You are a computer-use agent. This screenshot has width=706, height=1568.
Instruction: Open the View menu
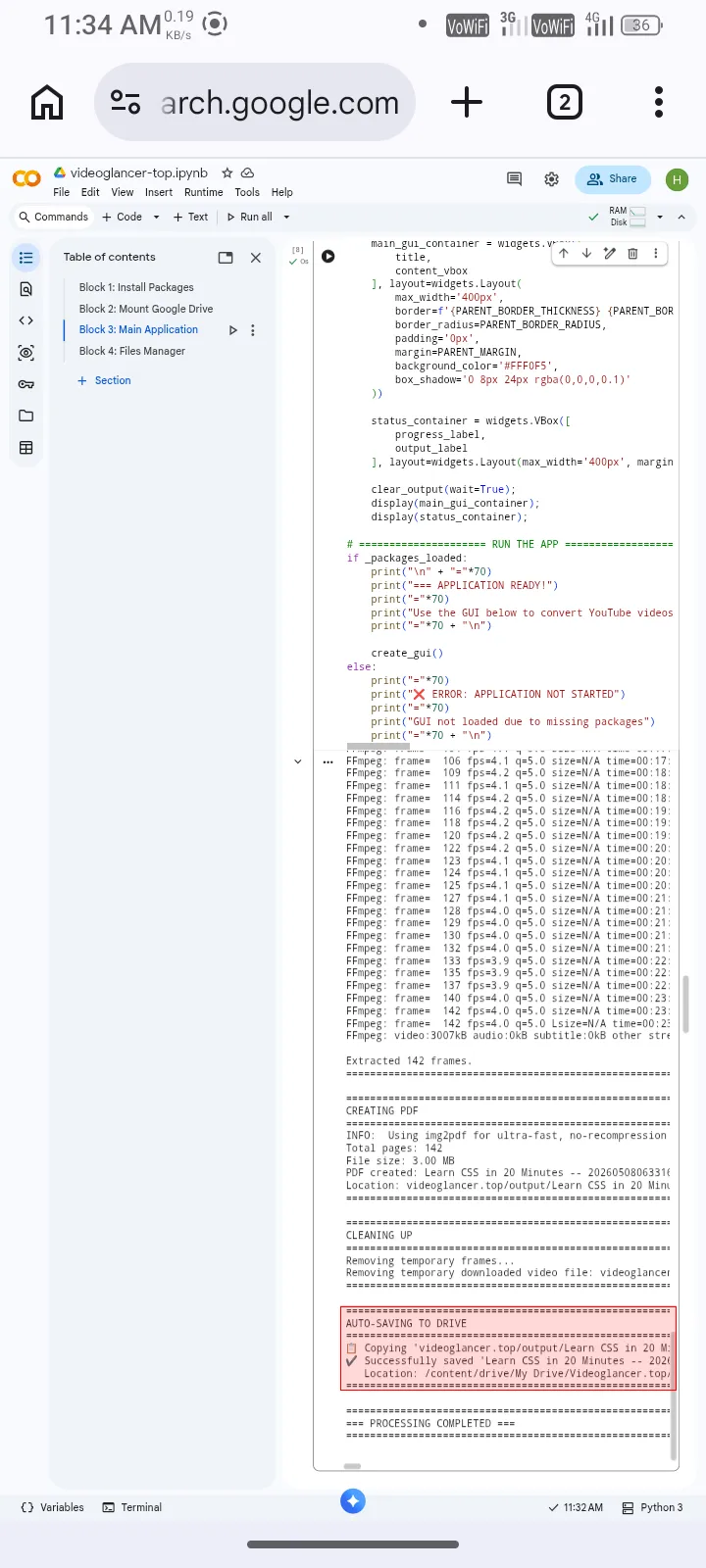[x=123, y=192]
